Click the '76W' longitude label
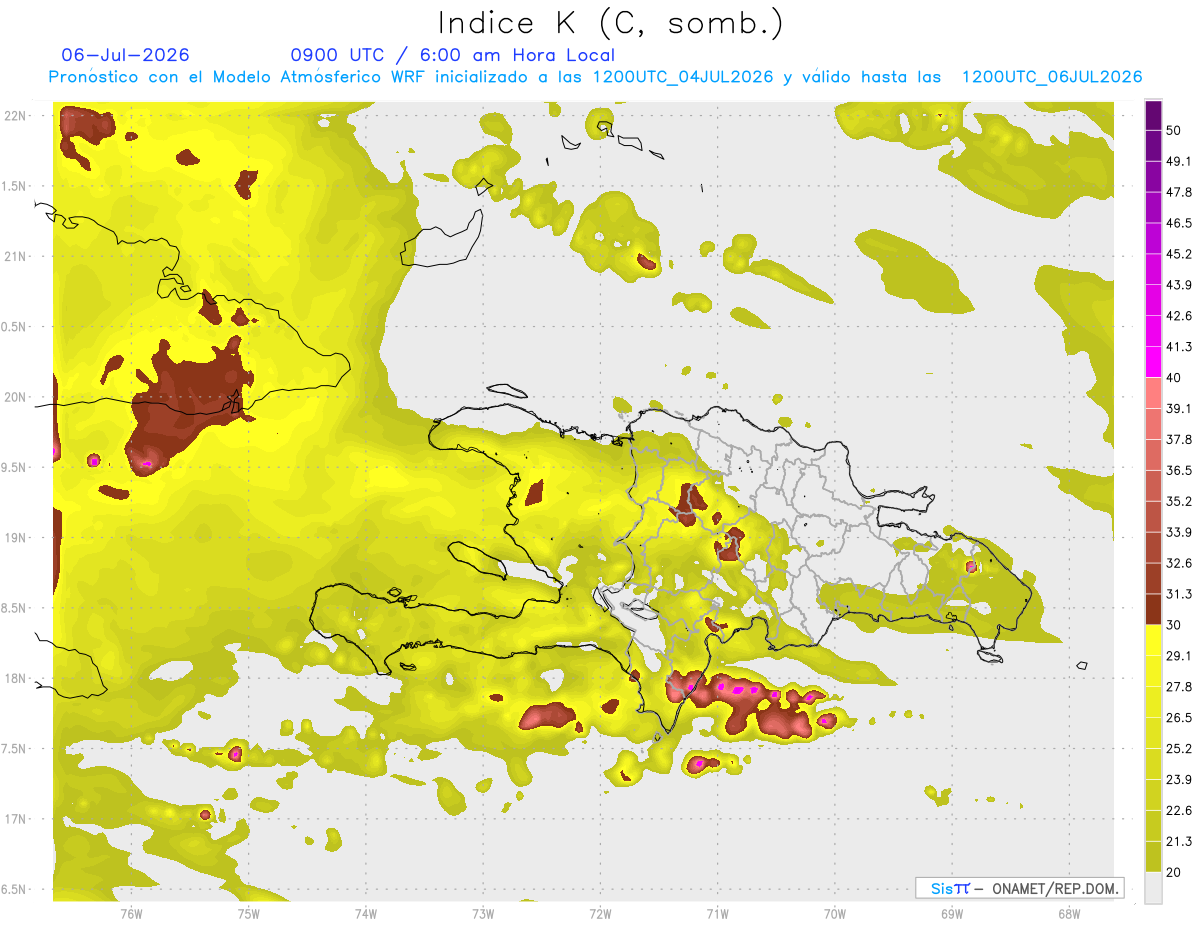The width and height of the screenshot is (1200, 927). click(131, 913)
